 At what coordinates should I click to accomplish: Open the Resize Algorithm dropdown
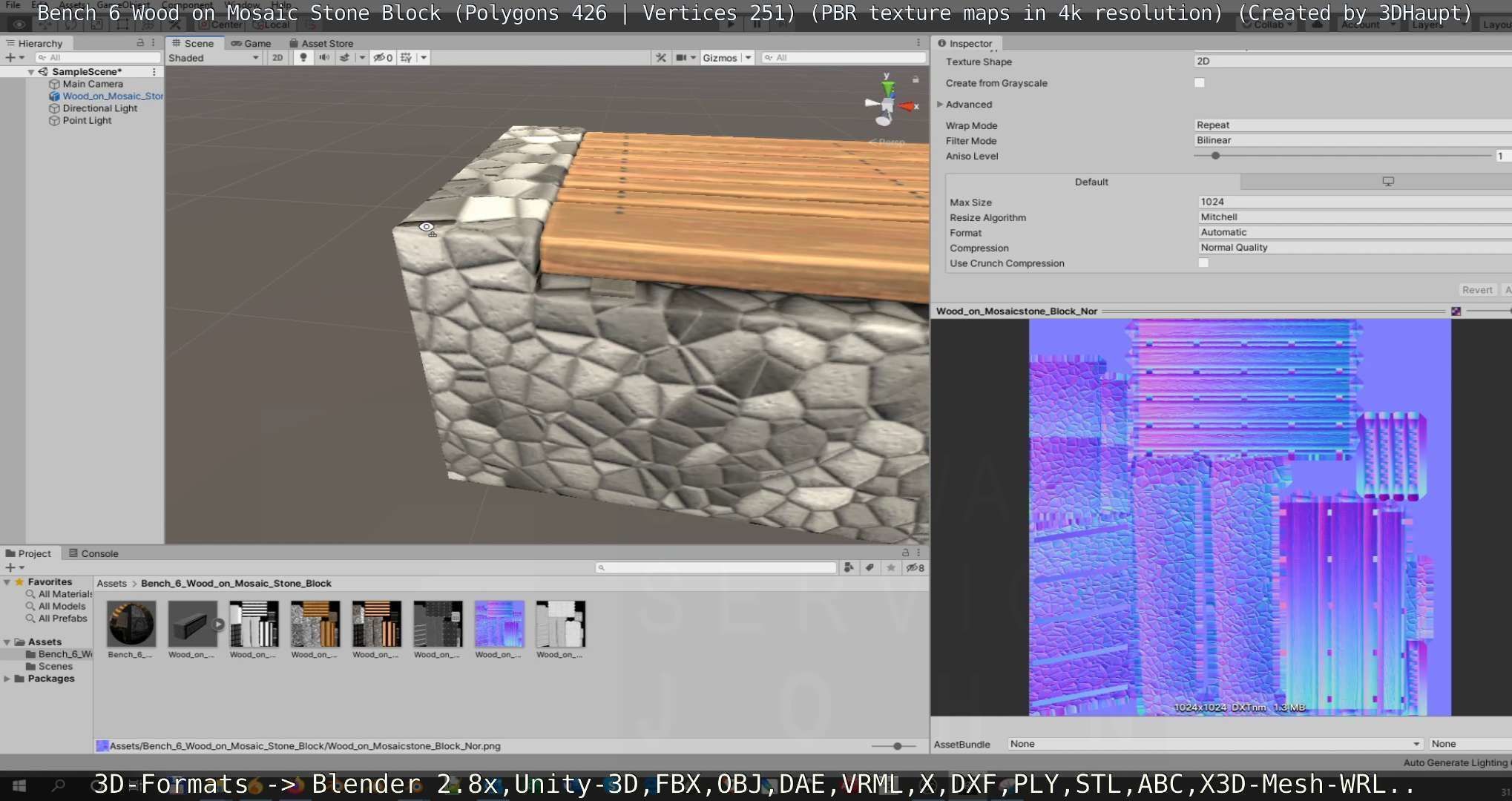[1355, 217]
